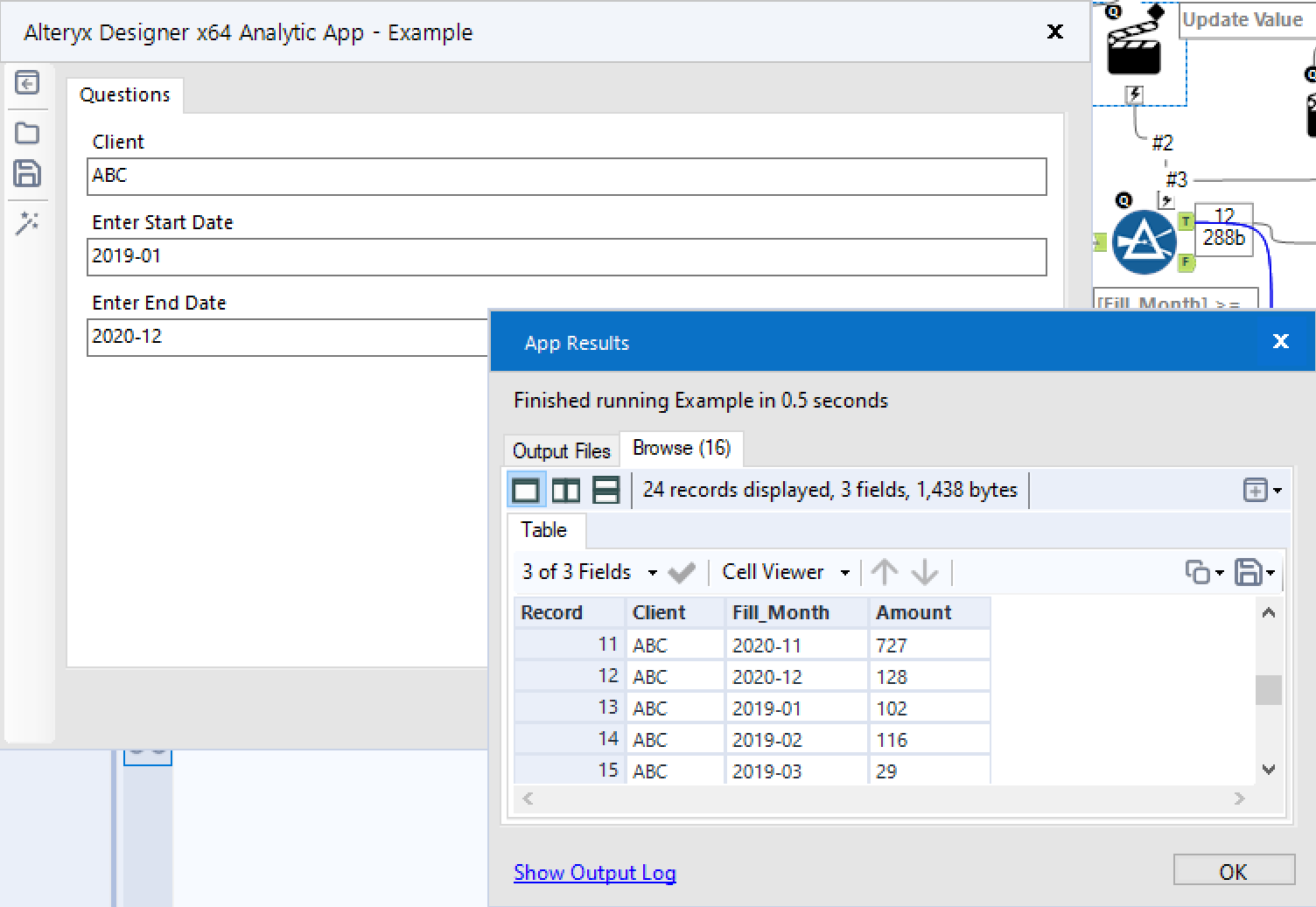Toggle field selection with the green checkmark
The image size is (1316, 907).
(682, 572)
